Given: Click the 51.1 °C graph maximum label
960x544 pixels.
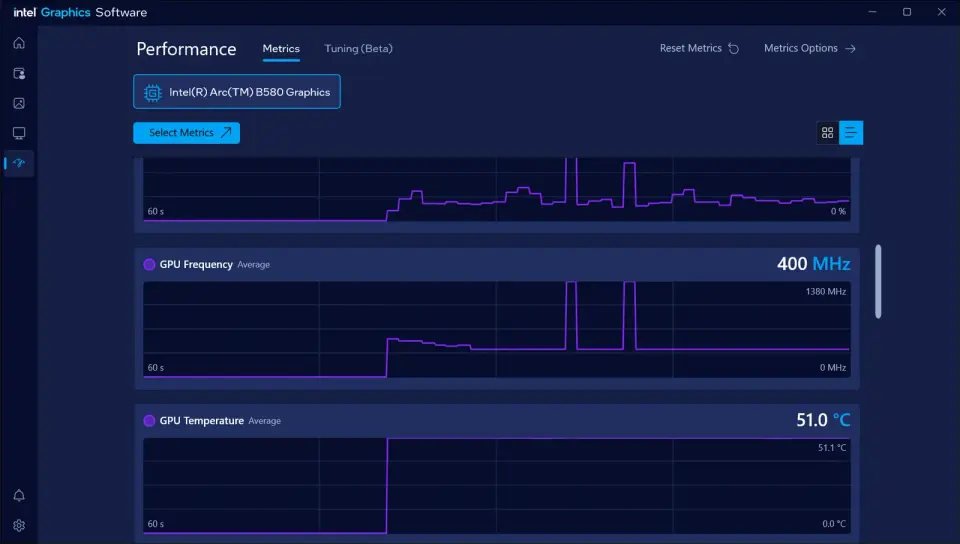Looking at the screenshot, I should coord(831,447).
